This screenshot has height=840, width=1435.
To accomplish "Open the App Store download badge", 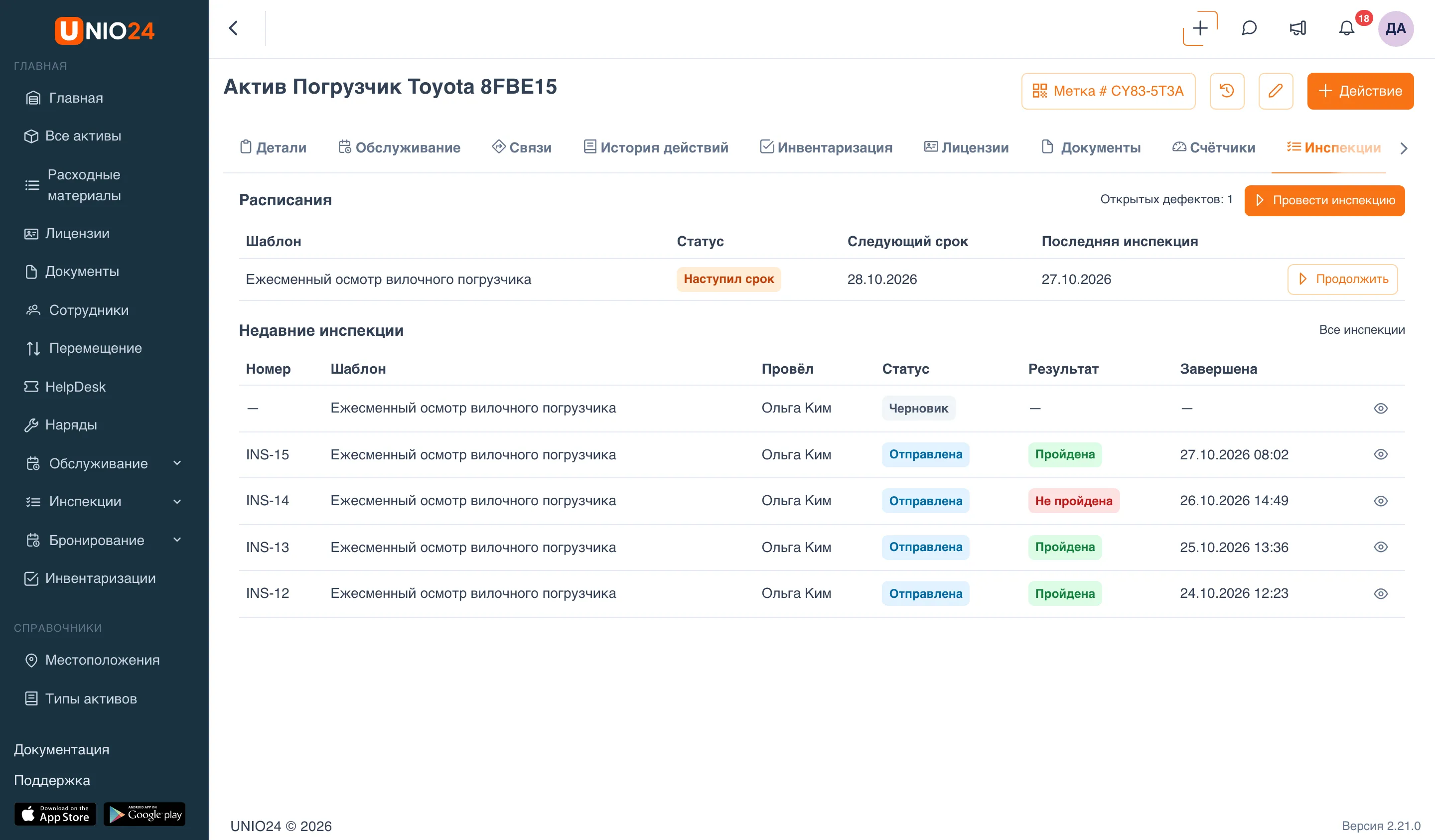I will [x=55, y=814].
